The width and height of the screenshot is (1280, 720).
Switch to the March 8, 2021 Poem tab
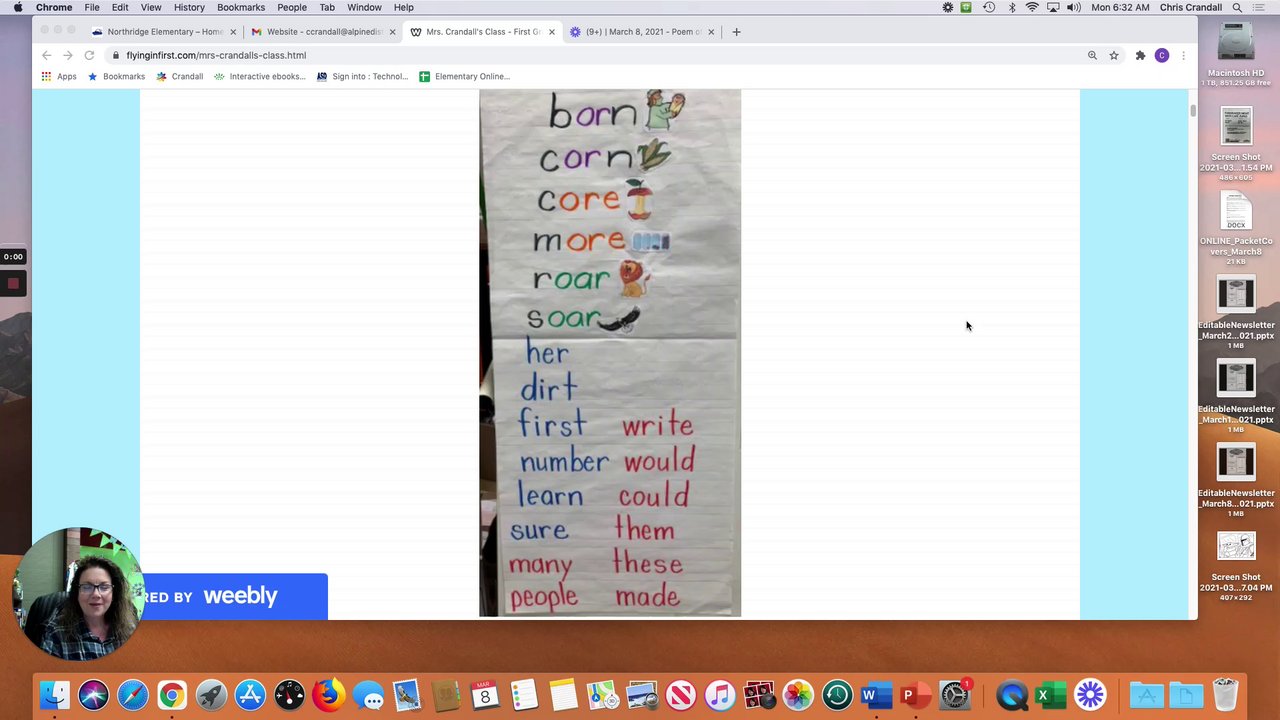(x=640, y=32)
